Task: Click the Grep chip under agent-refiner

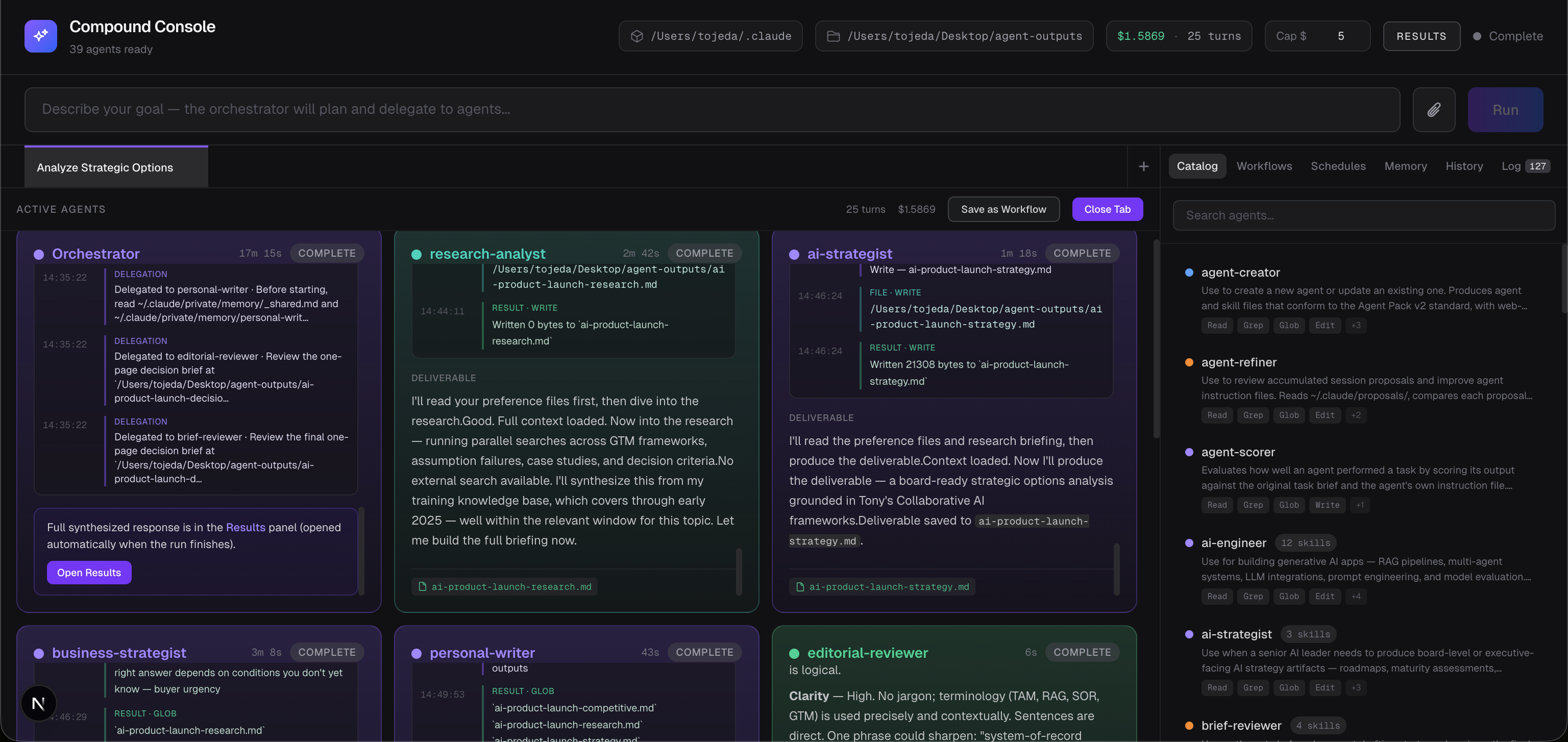Action: coord(1252,415)
